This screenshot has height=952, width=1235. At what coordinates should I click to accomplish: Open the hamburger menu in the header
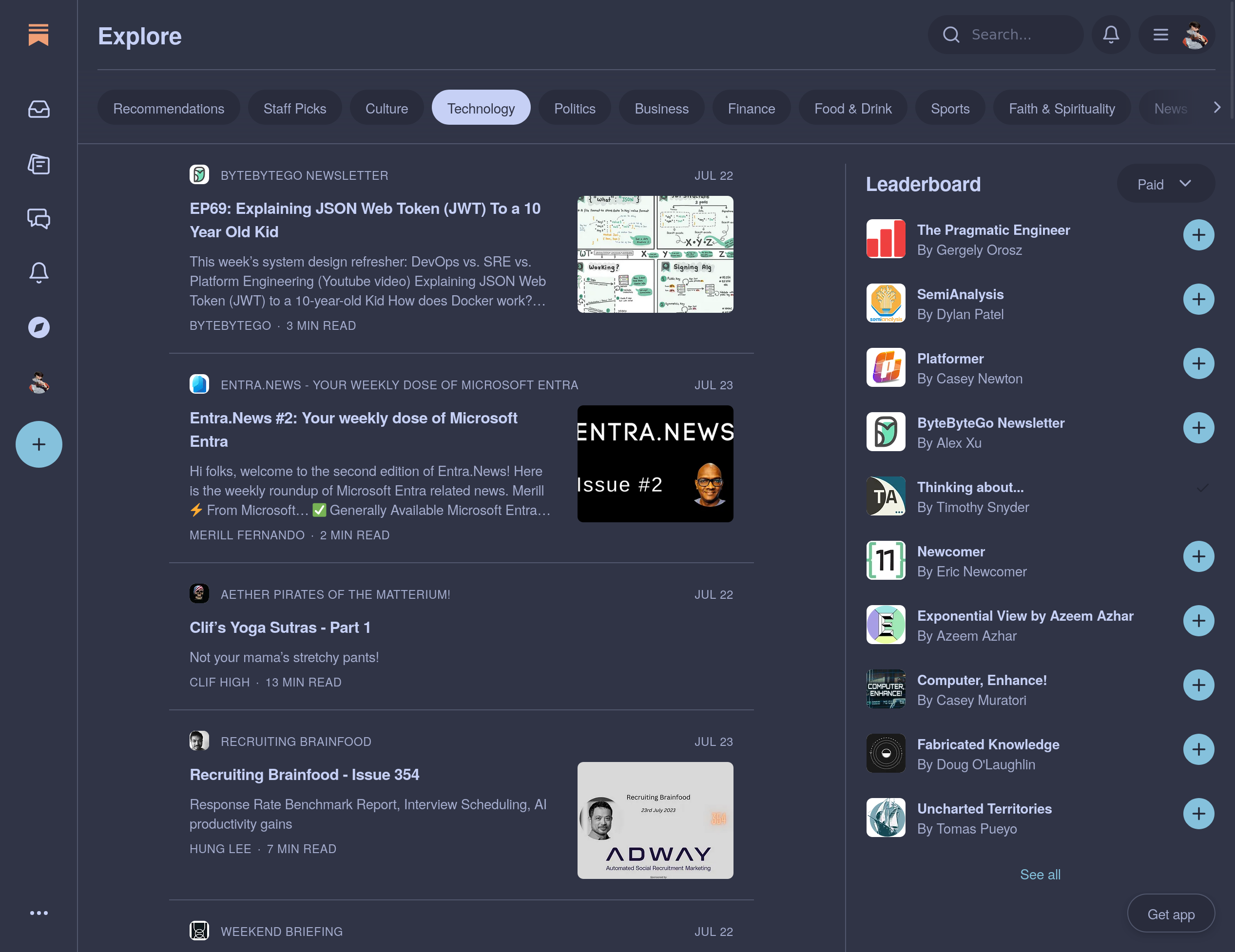click(x=1160, y=35)
